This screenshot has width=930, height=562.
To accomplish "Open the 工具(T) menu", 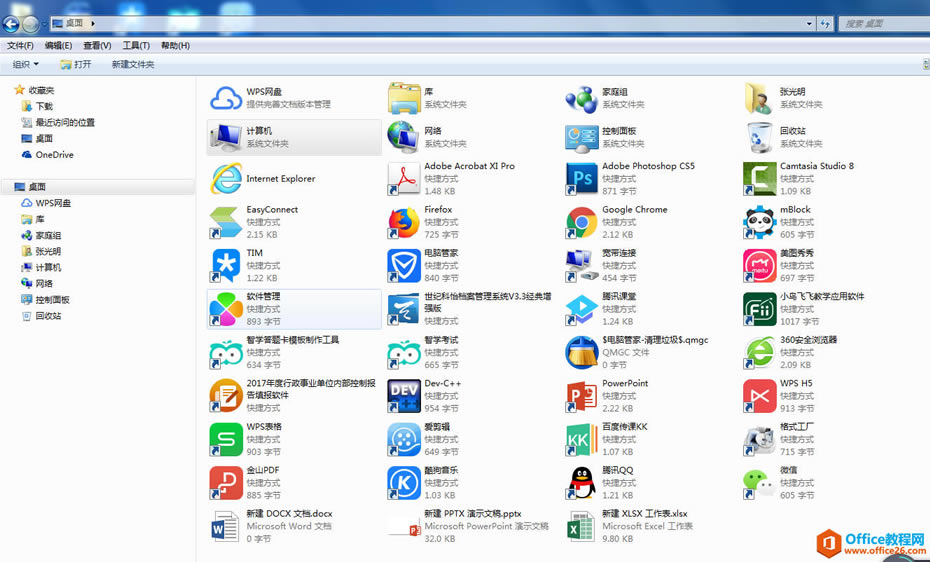I will click(136, 46).
